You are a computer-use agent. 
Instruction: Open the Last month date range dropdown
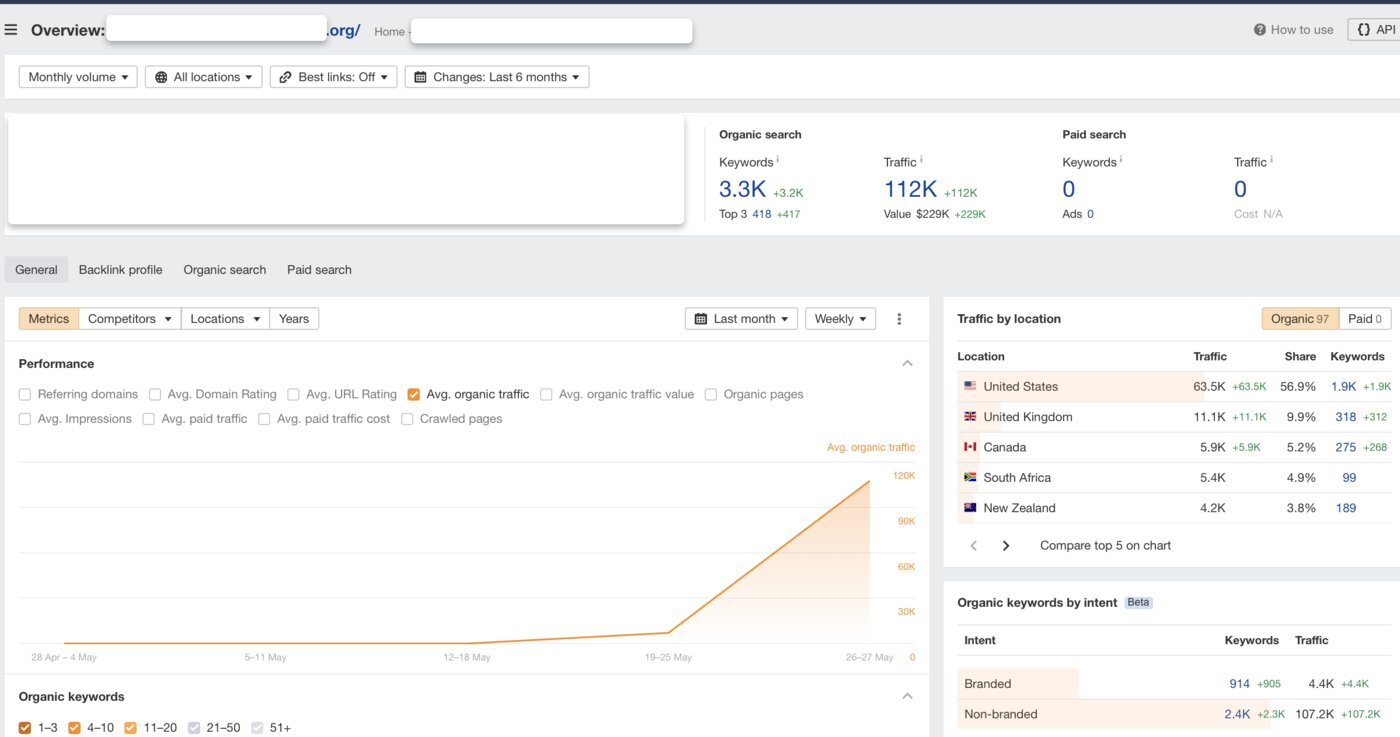point(741,319)
